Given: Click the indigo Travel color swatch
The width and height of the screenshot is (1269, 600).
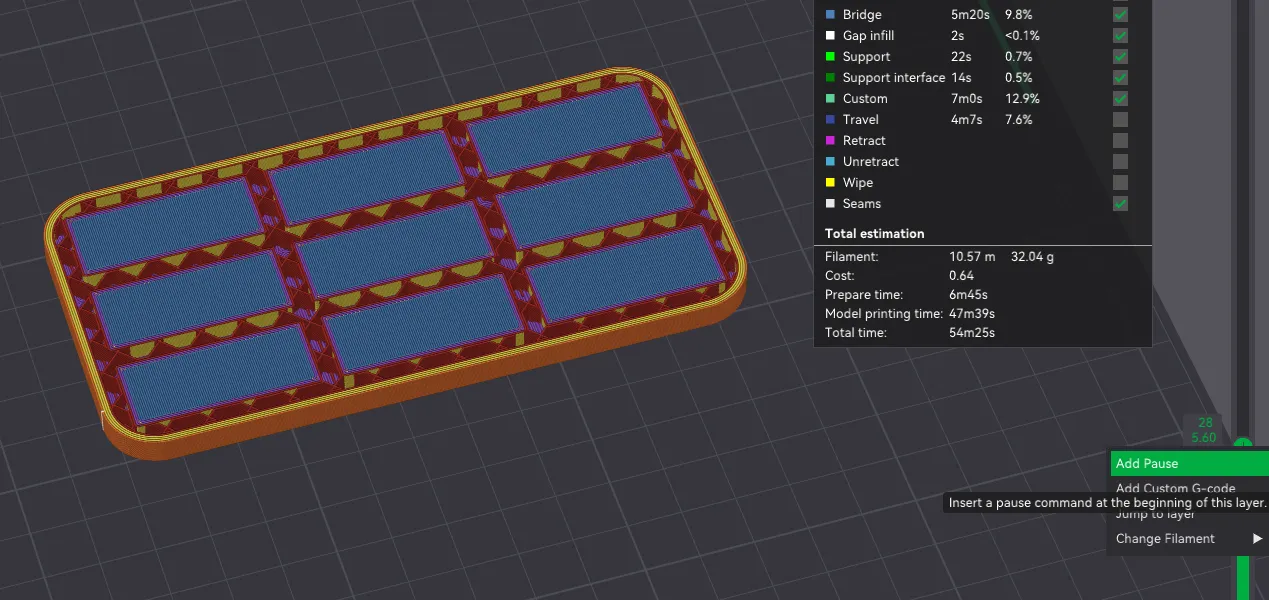Looking at the screenshot, I should pos(830,120).
